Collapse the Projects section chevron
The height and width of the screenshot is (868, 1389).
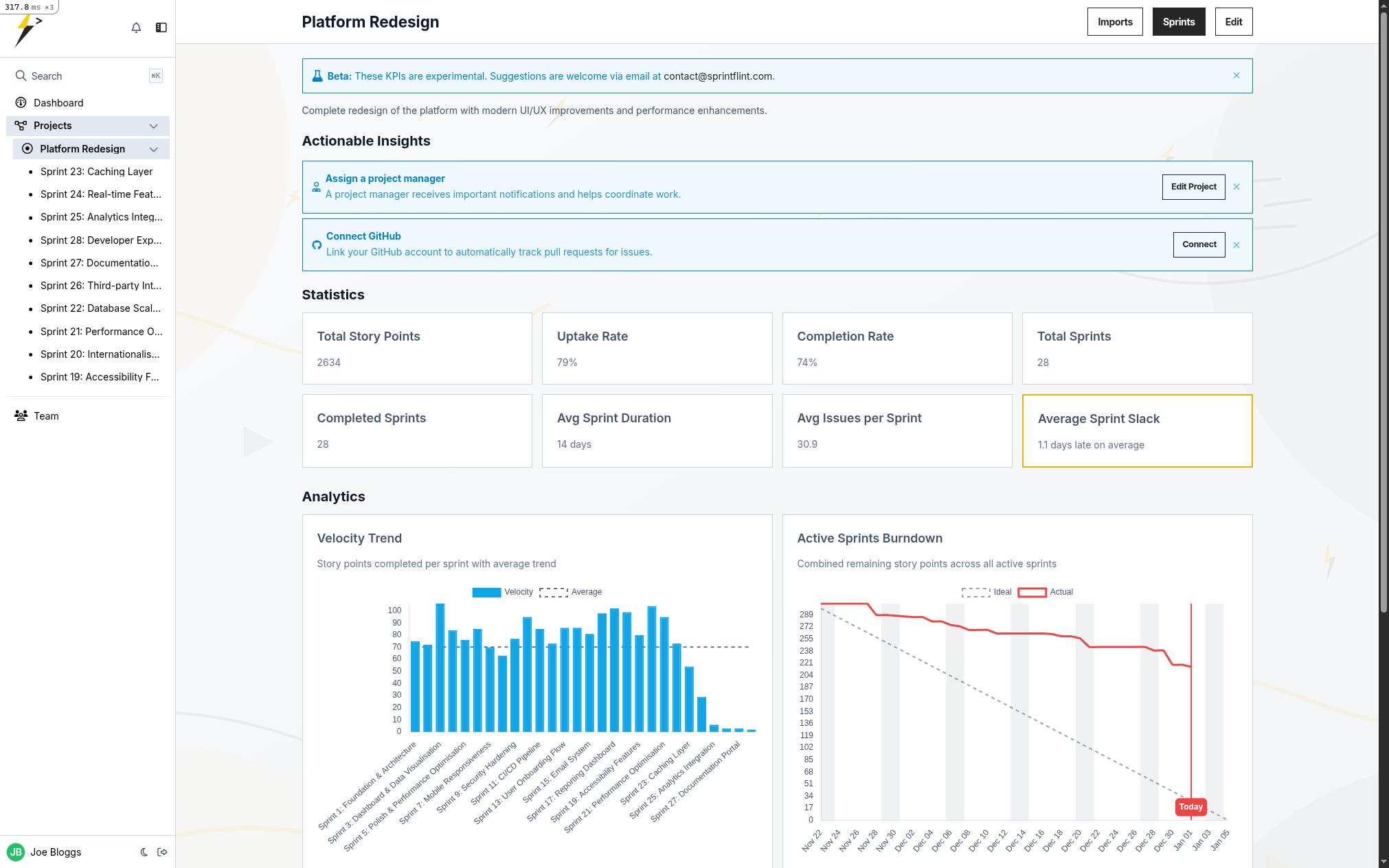(154, 126)
